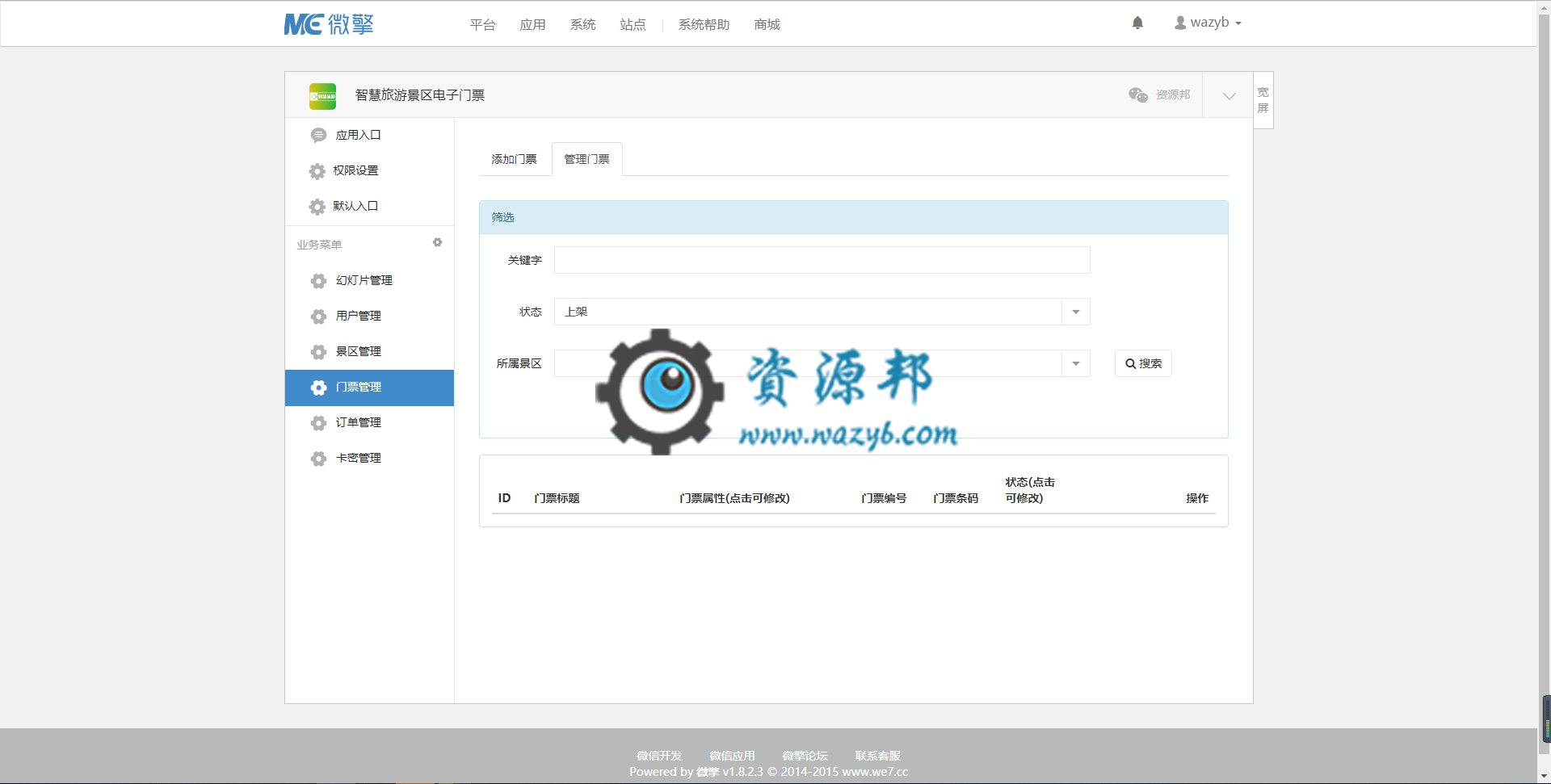1551x784 pixels.
Task: Click the 资源邦 account label
Action: click(1173, 94)
